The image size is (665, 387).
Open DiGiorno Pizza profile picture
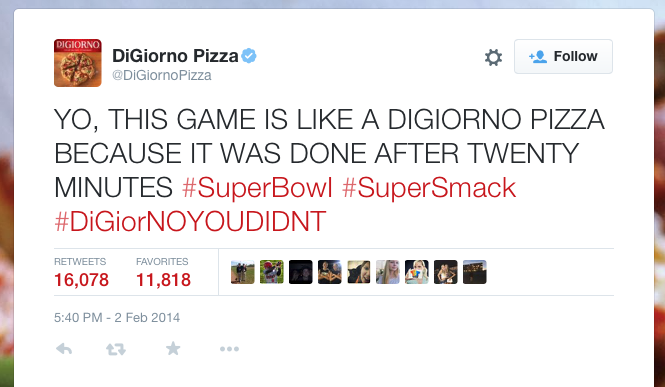[78, 63]
